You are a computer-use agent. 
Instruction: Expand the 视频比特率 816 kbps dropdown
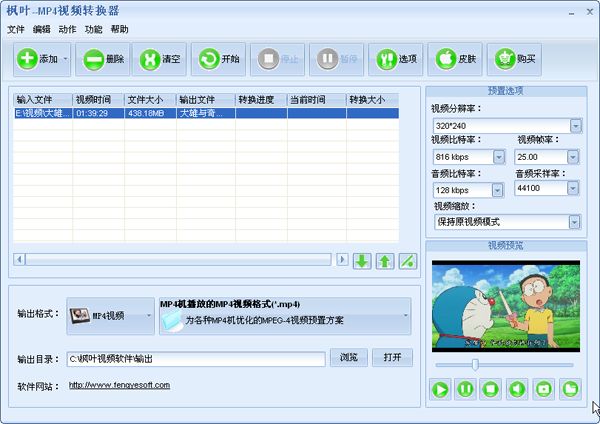click(498, 157)
